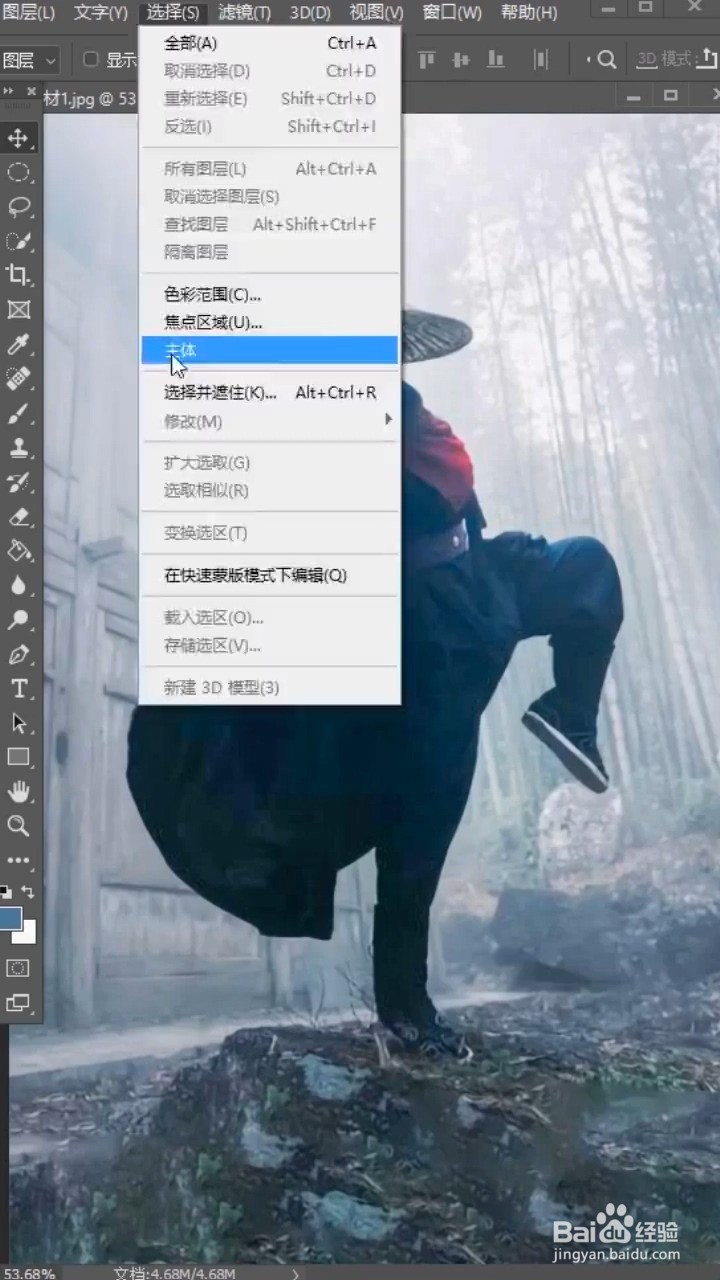
Task: Swap foreground and background colors
Action: click(x=28, y=891)
